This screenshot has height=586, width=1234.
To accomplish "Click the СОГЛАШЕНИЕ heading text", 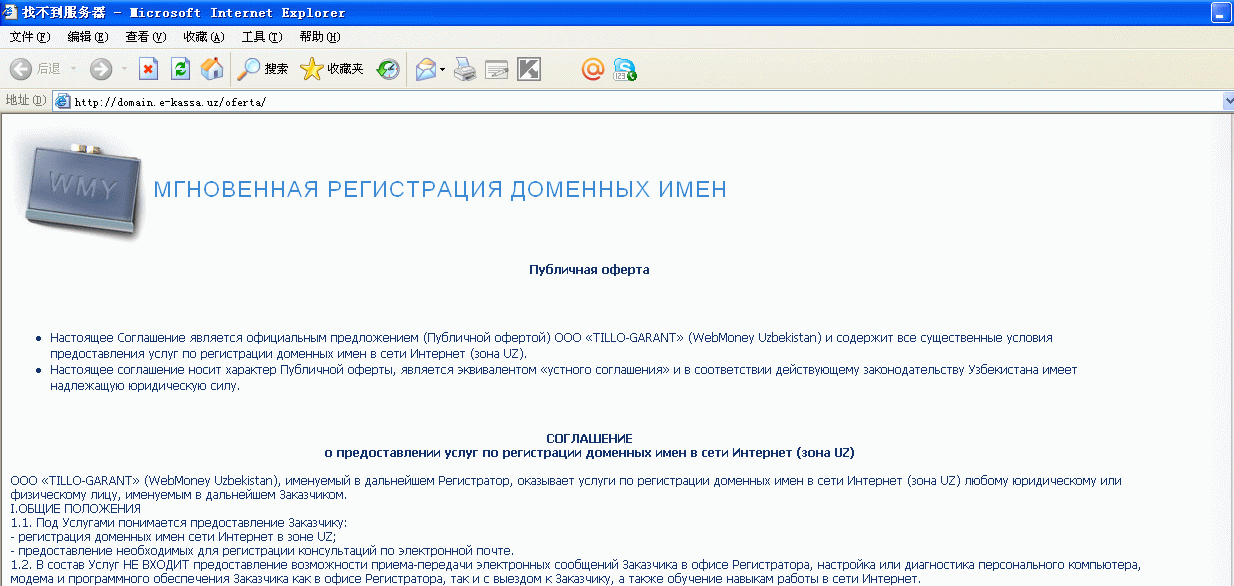I will pyautogui.click(x=589, y=439).
